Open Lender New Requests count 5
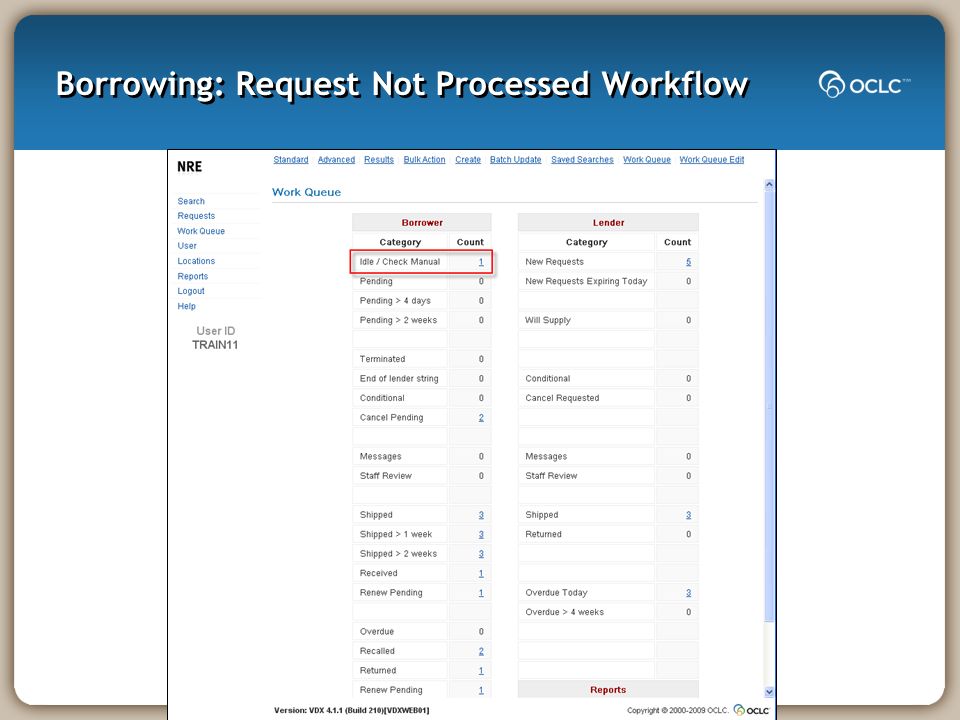The width and height of the screenshot is (960, 720). tap(689, 262)
